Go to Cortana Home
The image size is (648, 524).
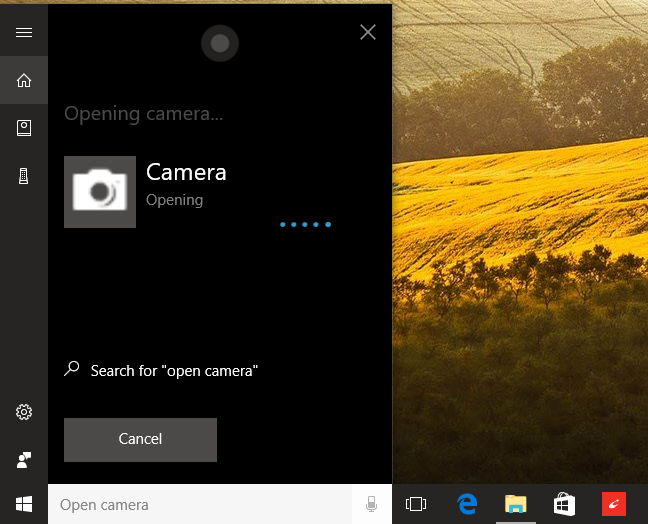click(24, 80)
